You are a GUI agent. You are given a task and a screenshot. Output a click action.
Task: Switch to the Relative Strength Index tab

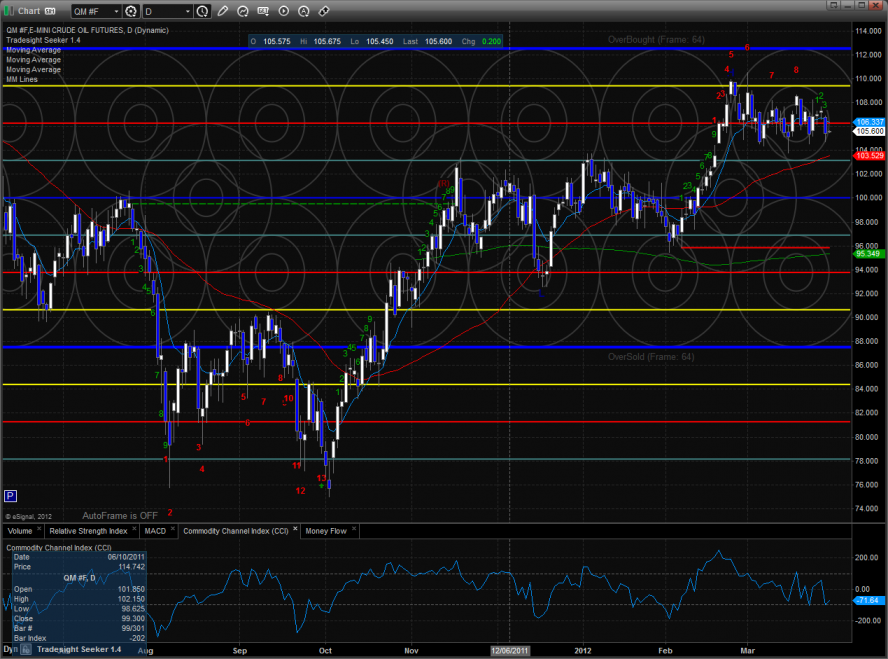click(89, 531)
